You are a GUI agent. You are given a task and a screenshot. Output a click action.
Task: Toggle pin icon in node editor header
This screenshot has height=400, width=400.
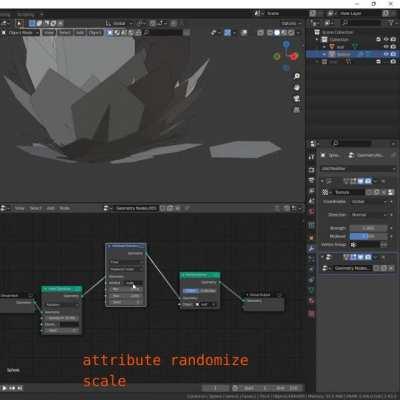187,208
